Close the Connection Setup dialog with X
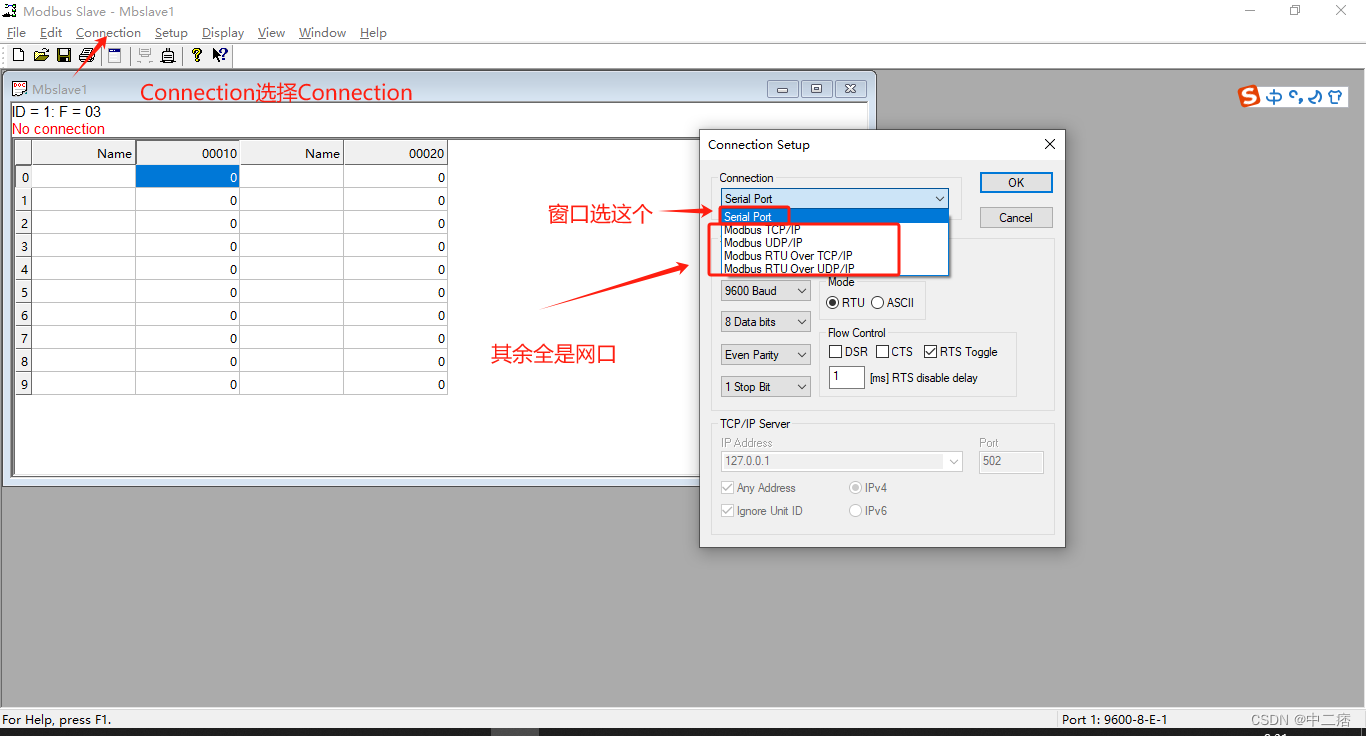1366x736 pixels. pyautogui.click(x=1050, y=144)
